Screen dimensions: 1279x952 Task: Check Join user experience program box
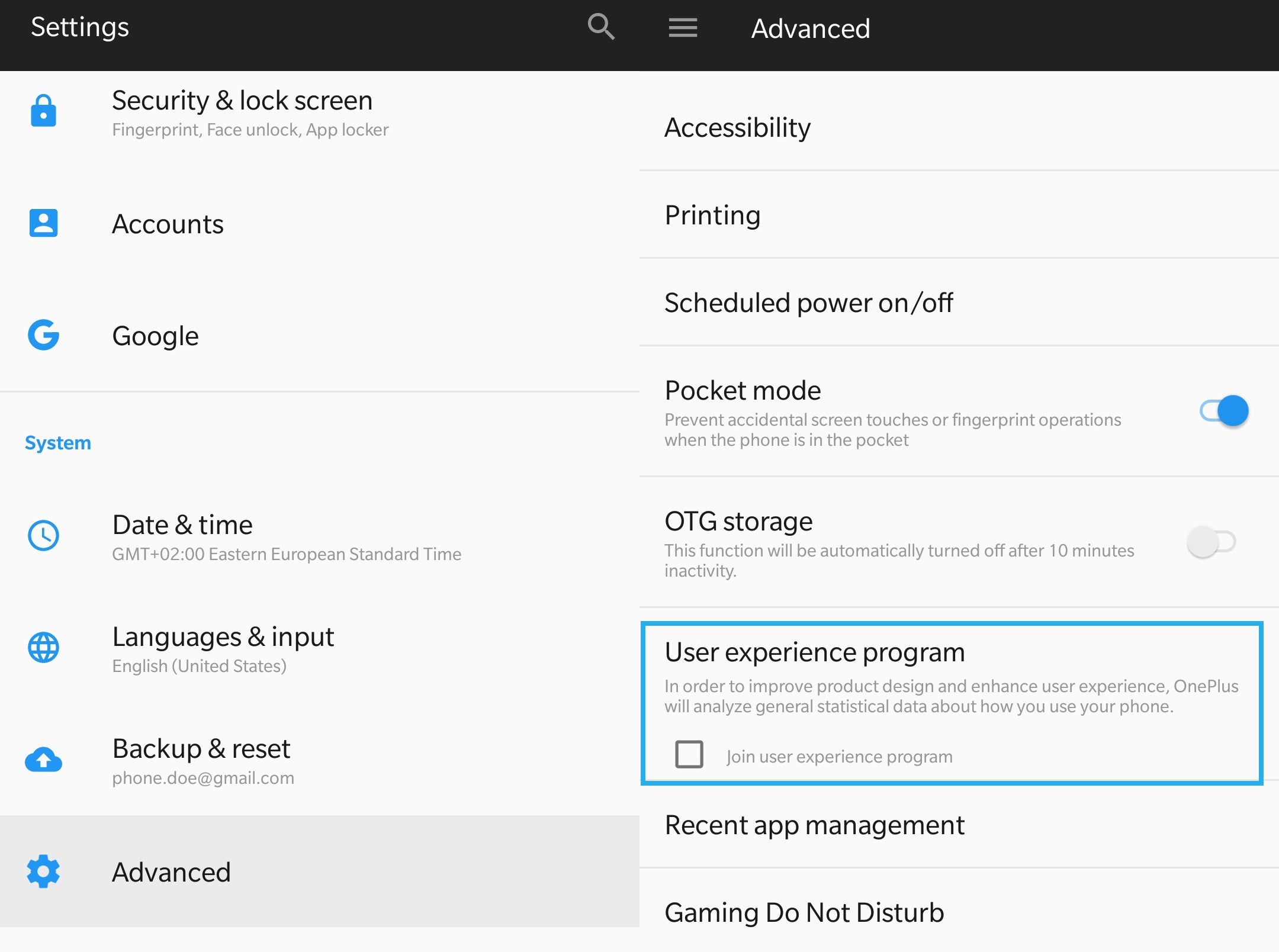click(x=689, y=754)
